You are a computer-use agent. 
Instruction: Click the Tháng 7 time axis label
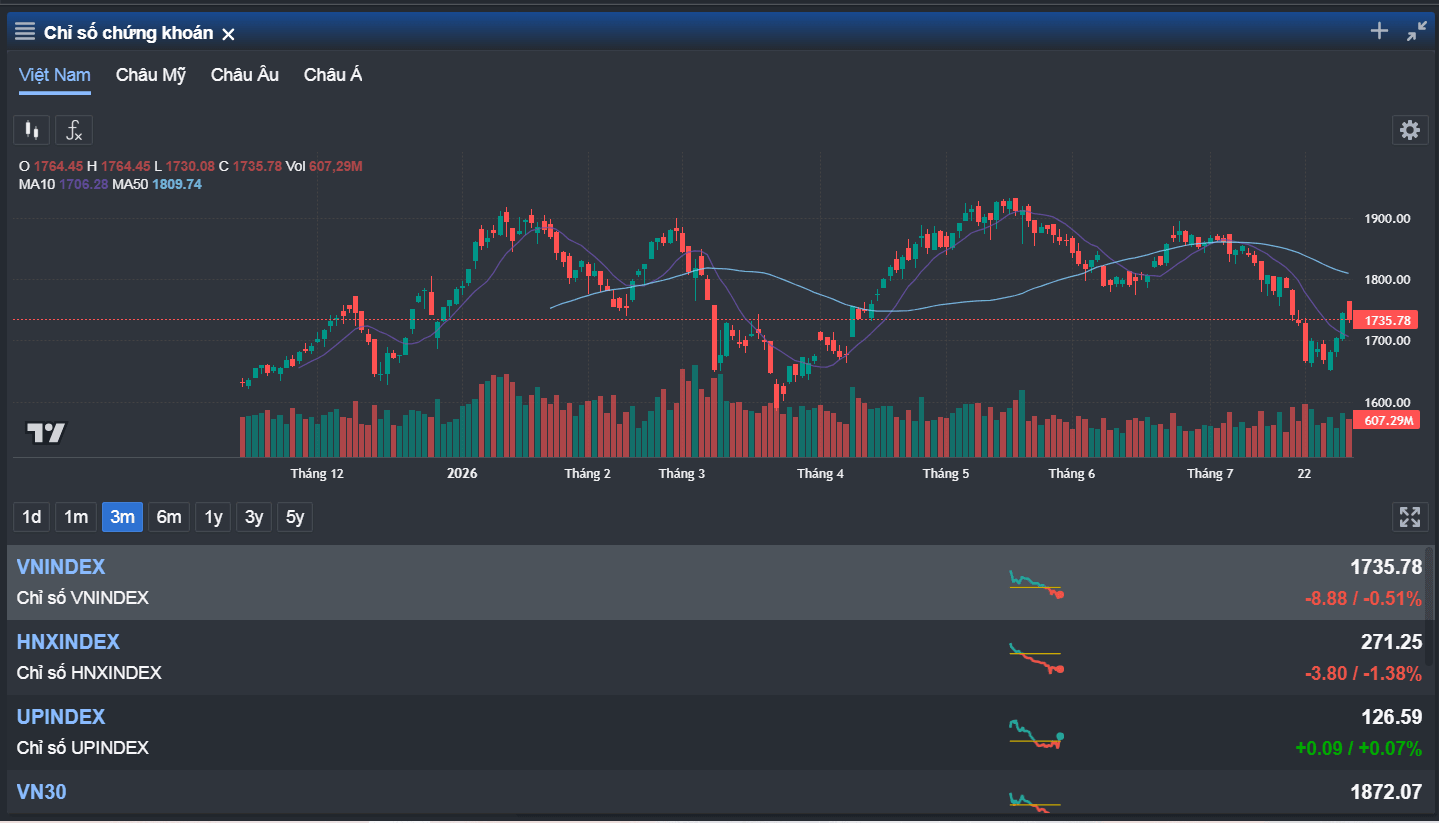pos(1210,474)
